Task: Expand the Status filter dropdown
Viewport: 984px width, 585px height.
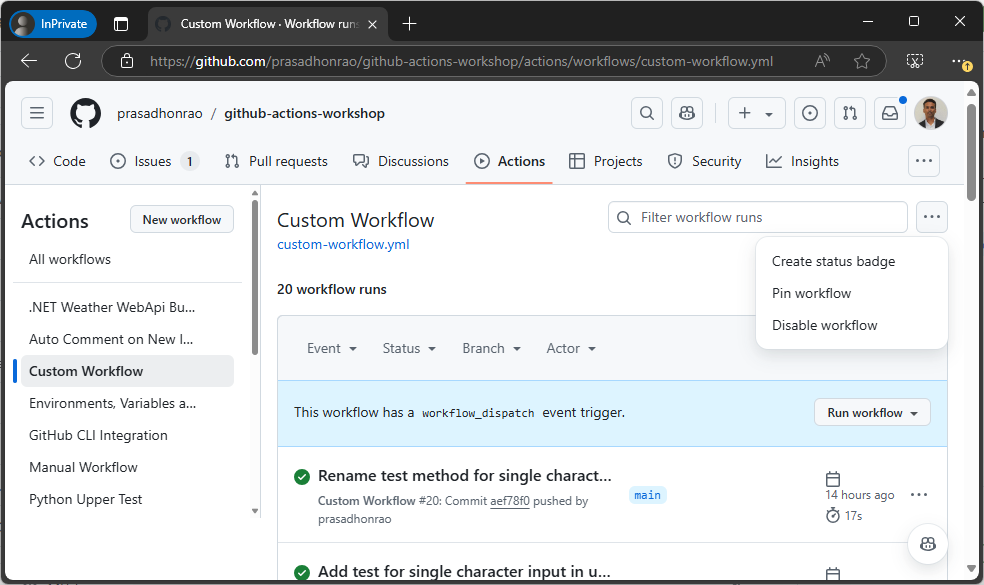Action: point(409,348)
